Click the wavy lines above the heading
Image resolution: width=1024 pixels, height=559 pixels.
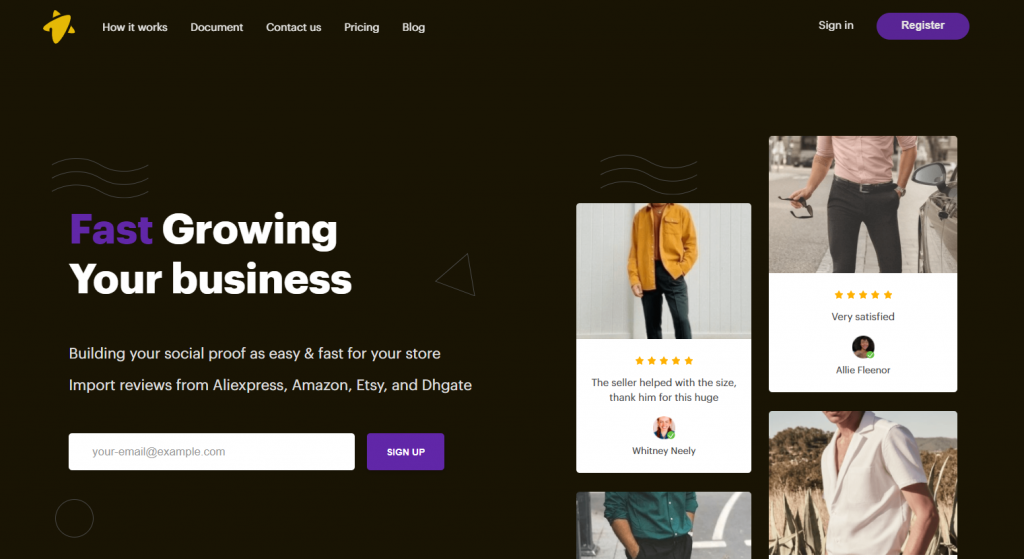click(x=100, y=178)
